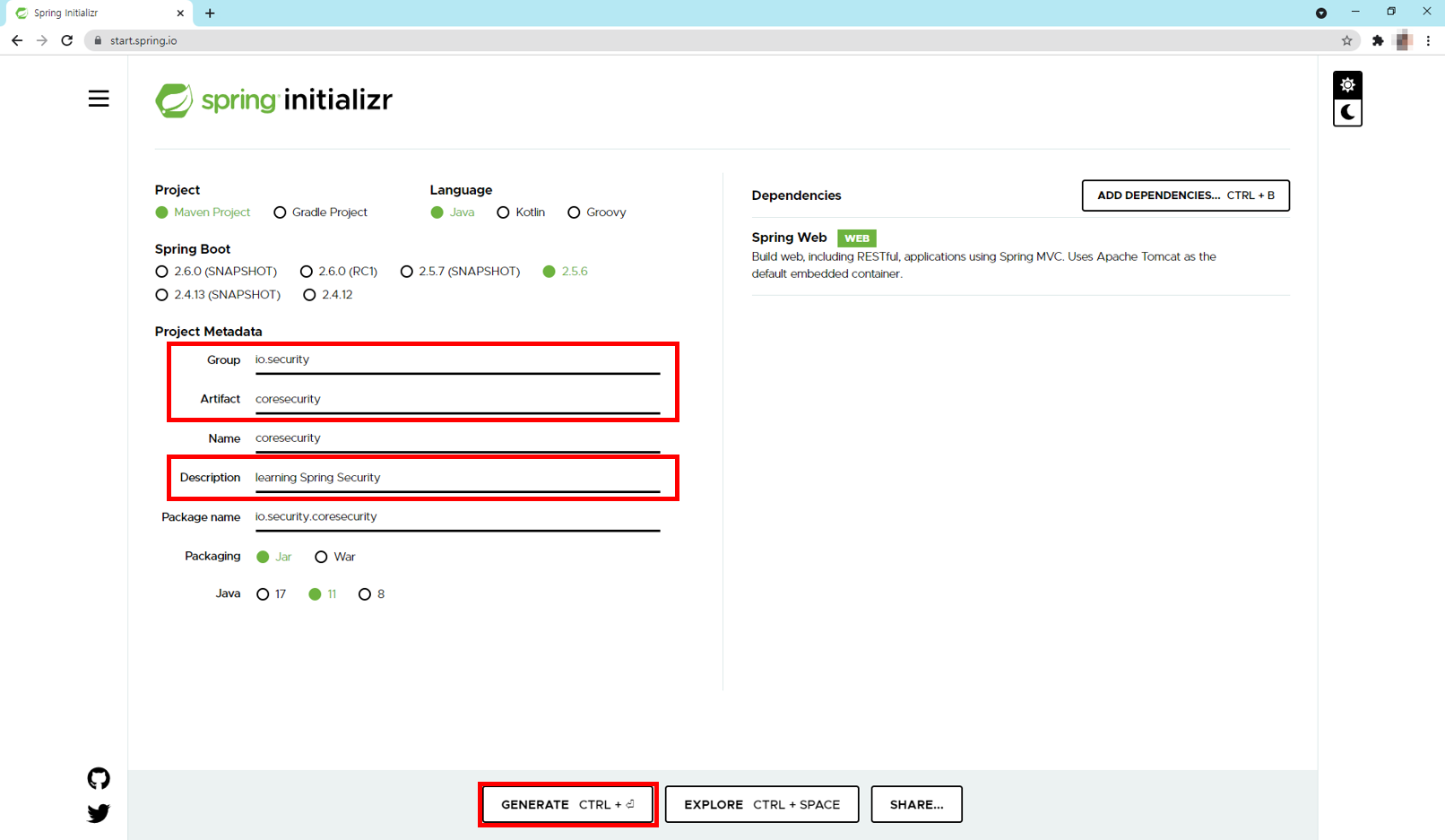This screenshot has width=1445, height=840.
Task: Select Spring Boot 2.6.0 (RC1)
Action: click(339, 272)
